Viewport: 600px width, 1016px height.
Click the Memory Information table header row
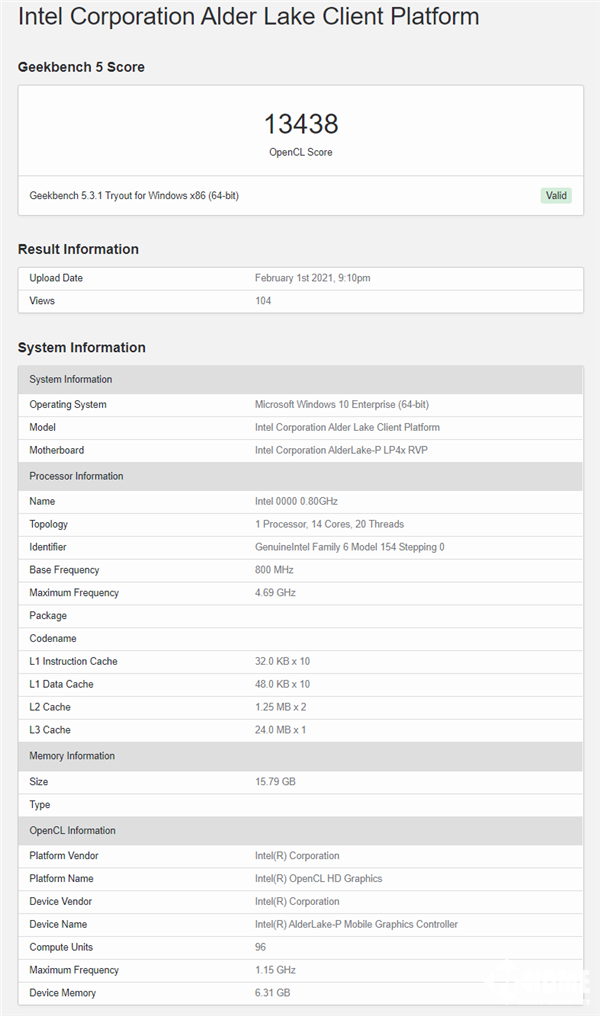300,756
